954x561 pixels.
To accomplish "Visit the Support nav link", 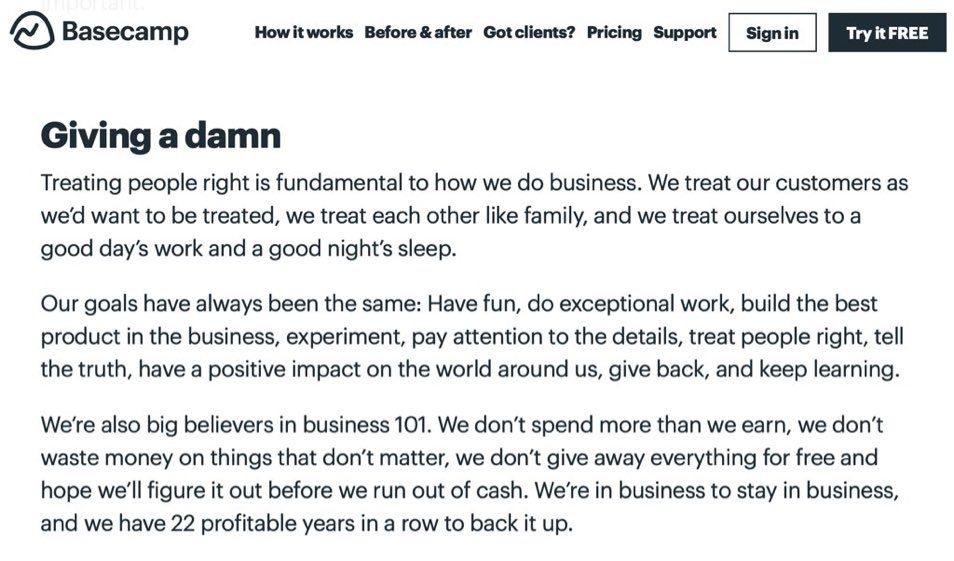I will 685,32.
